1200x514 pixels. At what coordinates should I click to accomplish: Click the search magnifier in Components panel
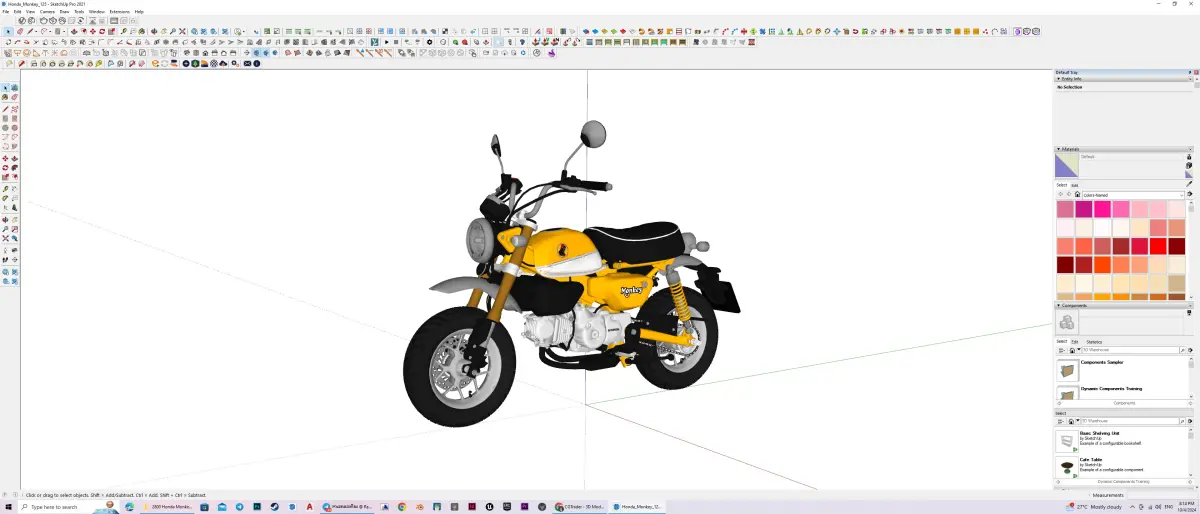[x=1182, y=350]
